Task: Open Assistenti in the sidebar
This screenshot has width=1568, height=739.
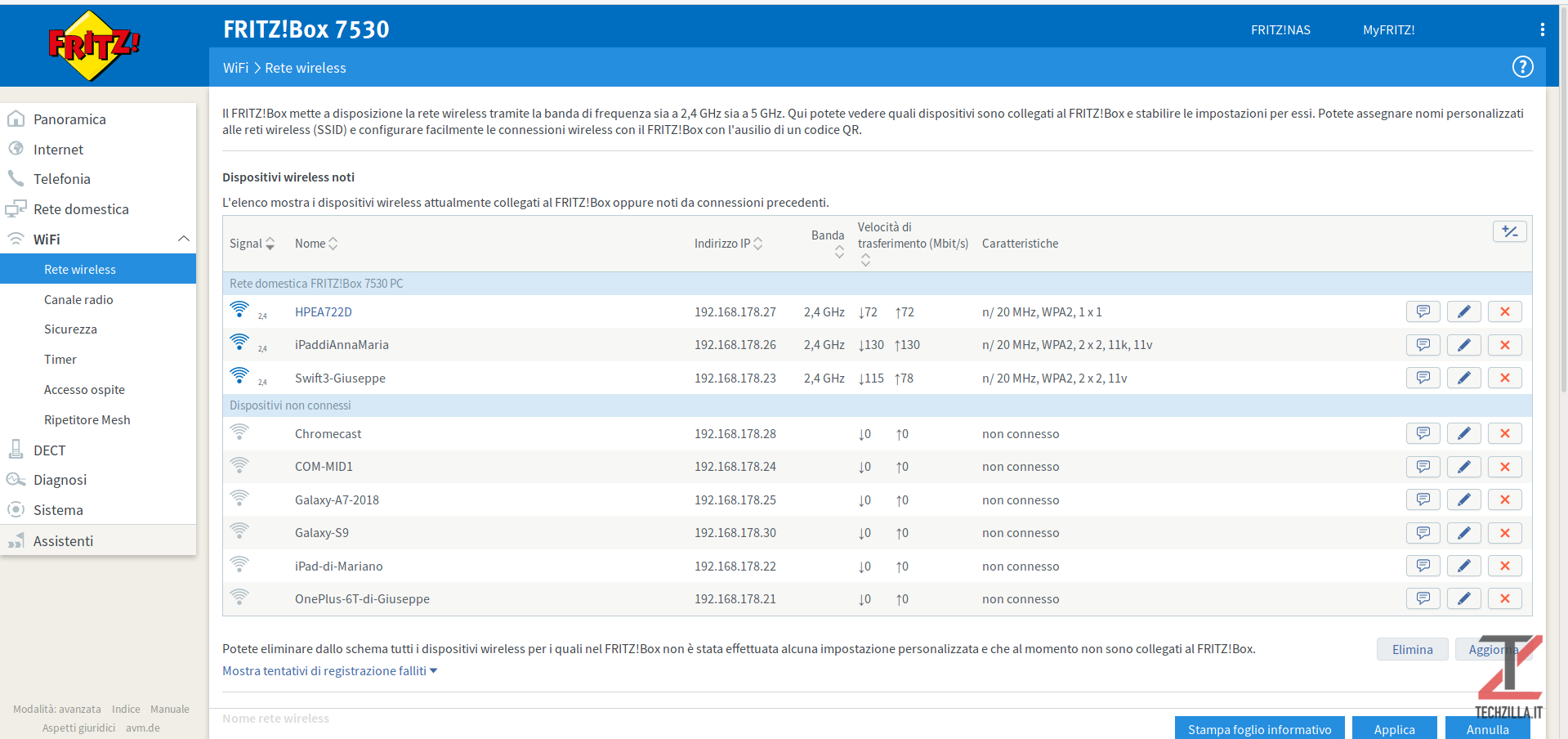Action: pyautogui.click(x=98, y=541)
